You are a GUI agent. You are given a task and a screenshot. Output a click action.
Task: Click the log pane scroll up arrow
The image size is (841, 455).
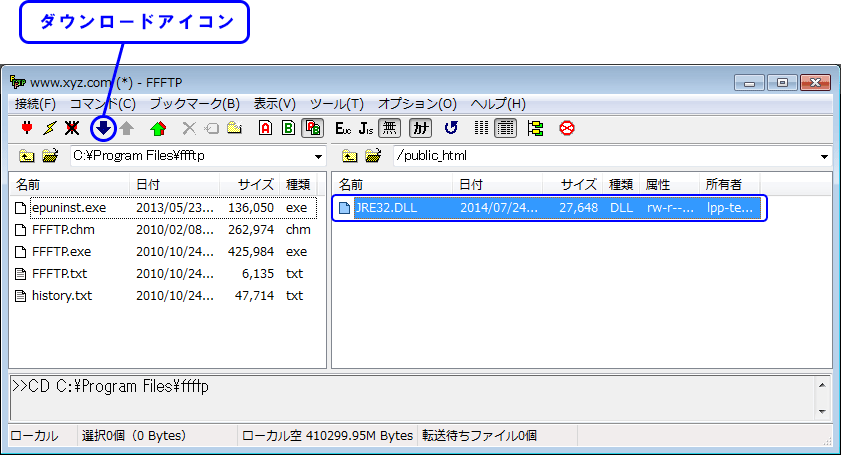coord(822,385)
